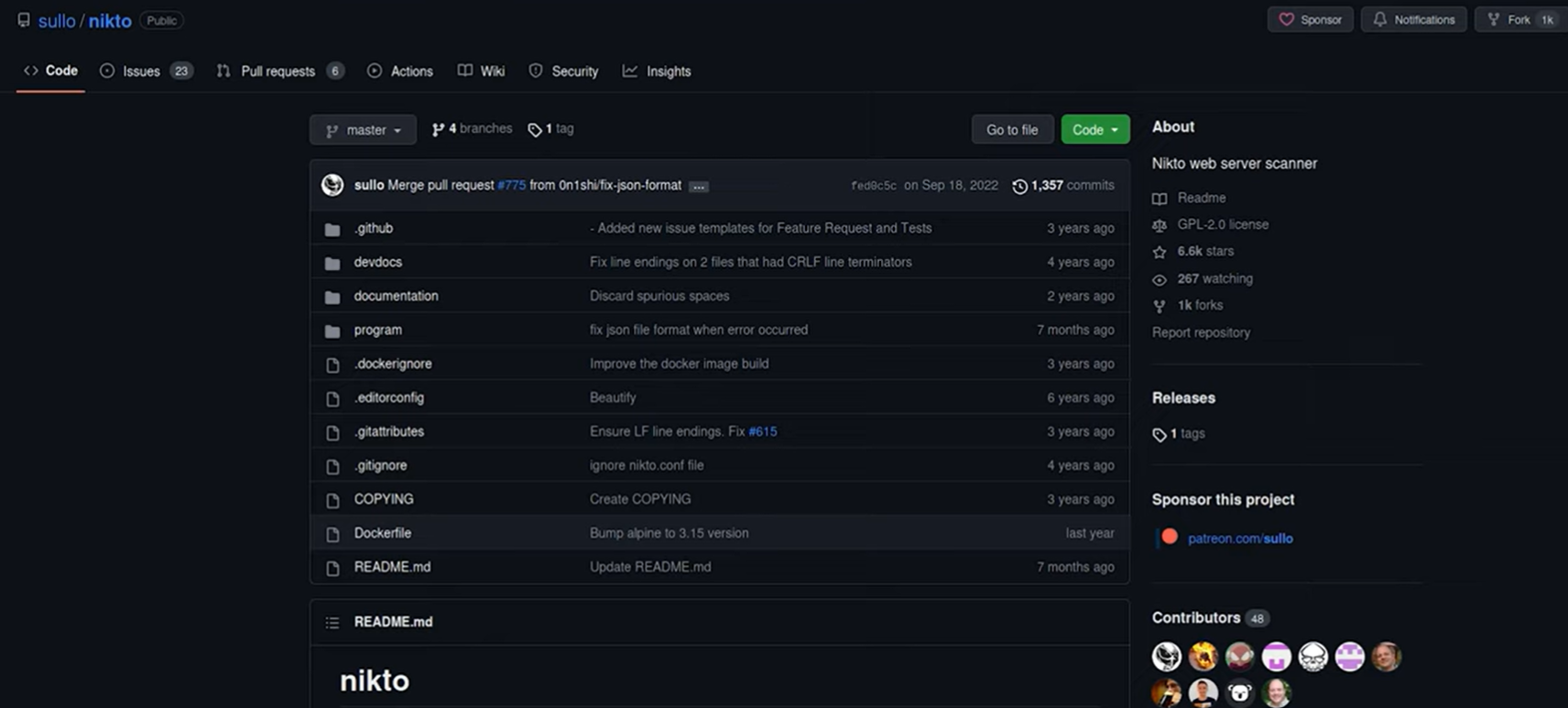Switch to the Issues tab
1568x708 pixels.
143,71
